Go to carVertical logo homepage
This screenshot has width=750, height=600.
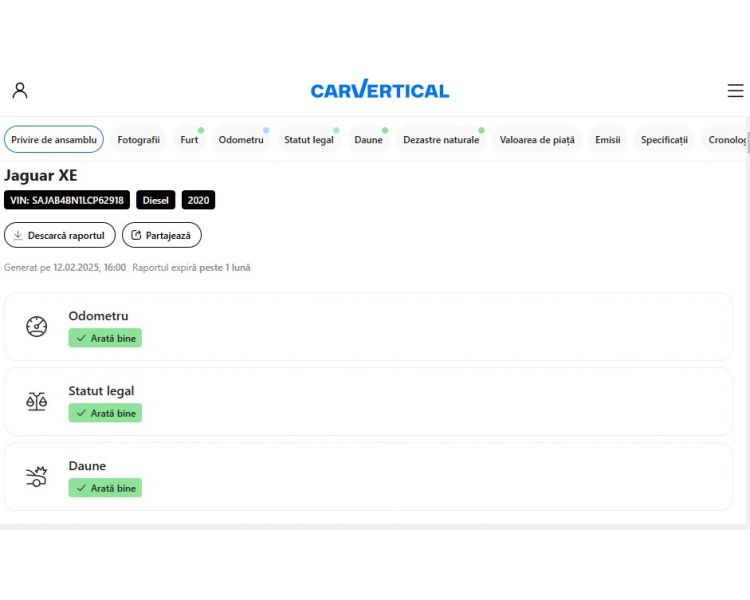pyautogui.click(x=380, y=89)
